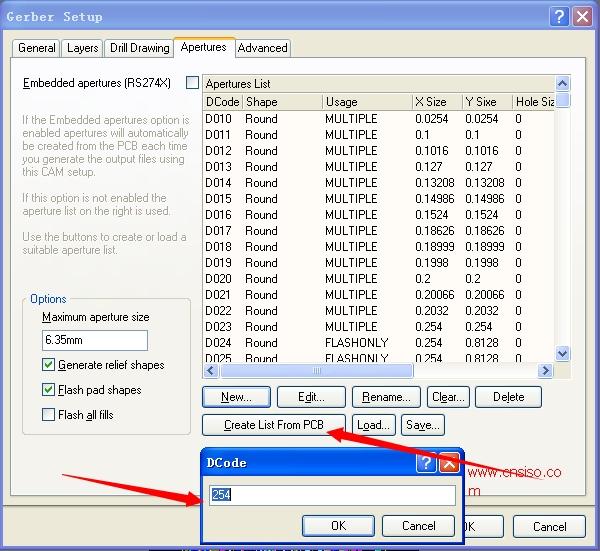600x551 pixels.
Task: Open the Advanced tab
Action: pos(262,48)
